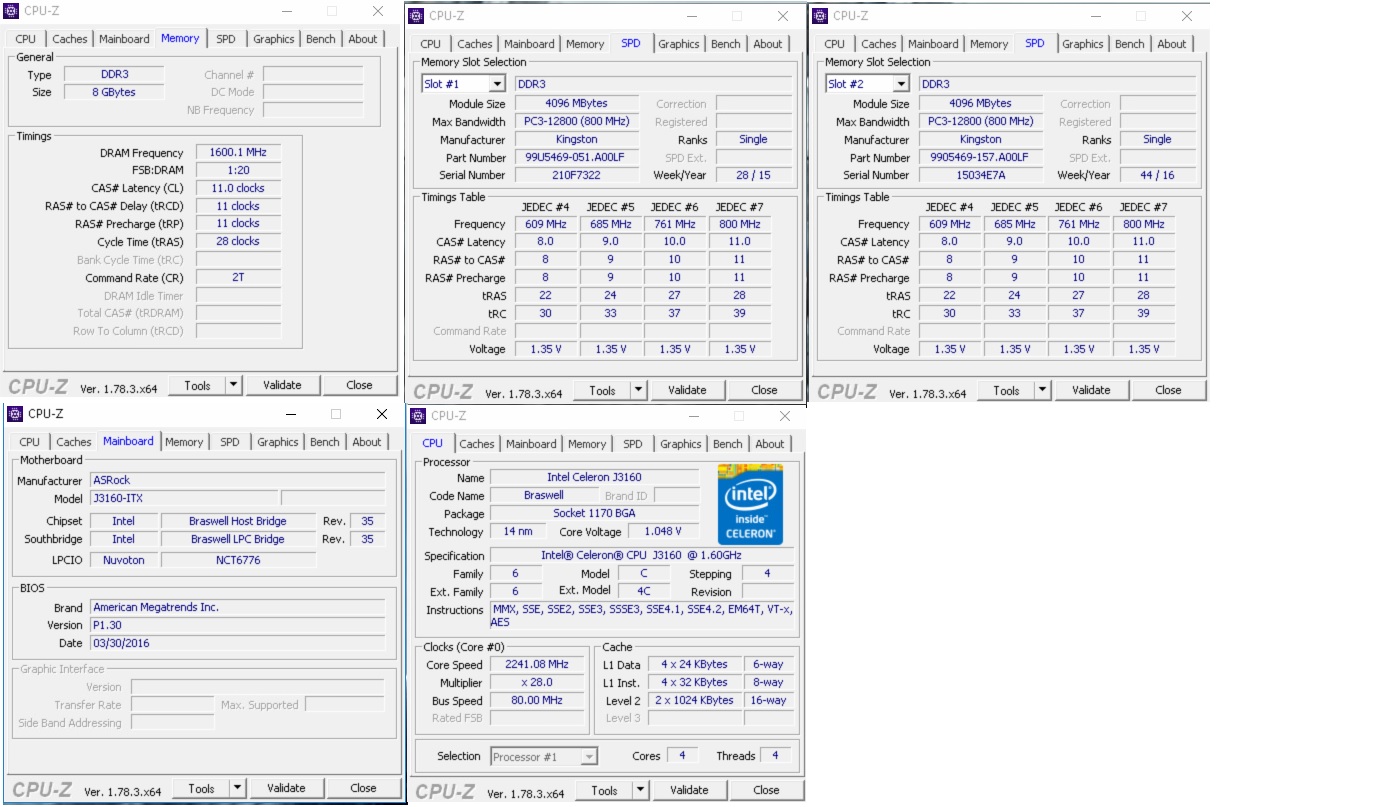The width and height of the screenshot is (1393, 807).
Task: Open the Slot #1 memory slot dropdown
Action: pyautogui.click(x=497, y=84)
